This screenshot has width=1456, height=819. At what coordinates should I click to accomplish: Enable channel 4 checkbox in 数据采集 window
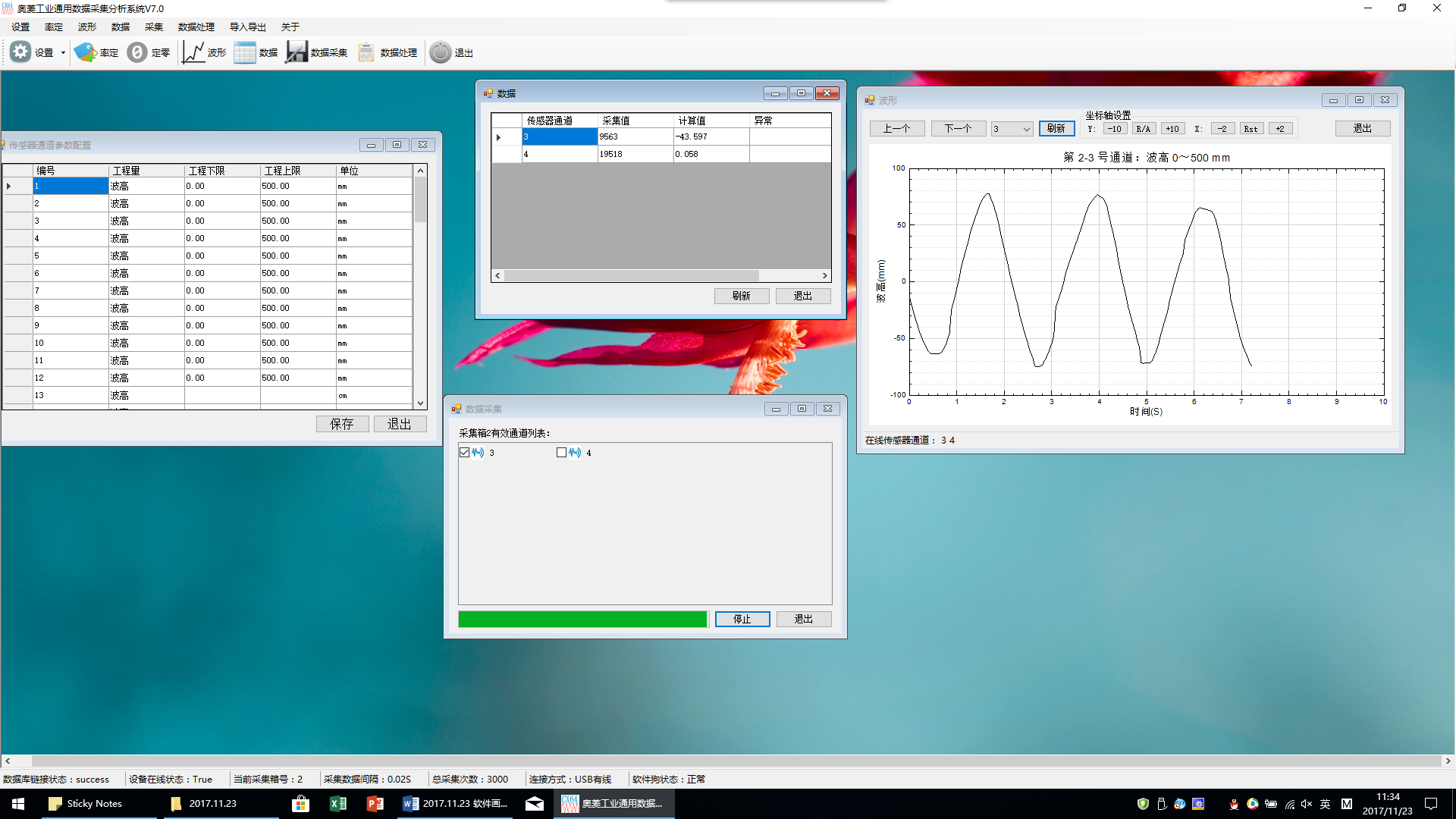pos(562,453)
